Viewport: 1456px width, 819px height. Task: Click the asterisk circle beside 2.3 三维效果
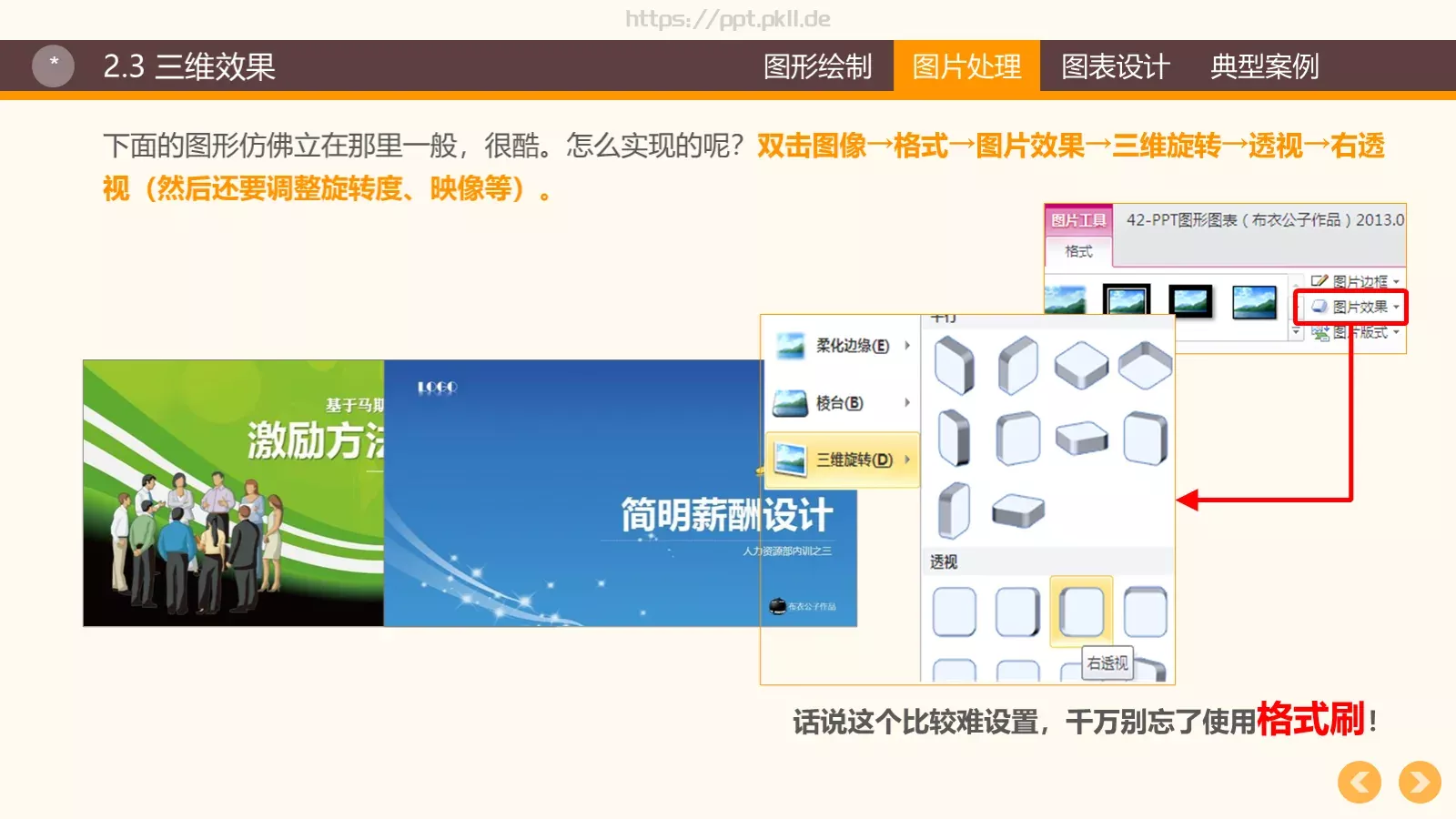[x=53, y=66]
